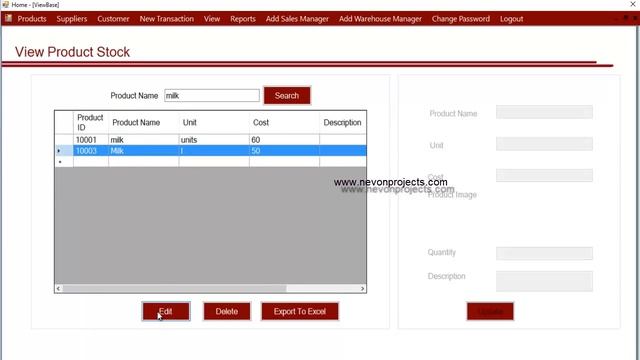Sort by Product ID column header
The width and height of the screenshot is (640, 360).
91,122
